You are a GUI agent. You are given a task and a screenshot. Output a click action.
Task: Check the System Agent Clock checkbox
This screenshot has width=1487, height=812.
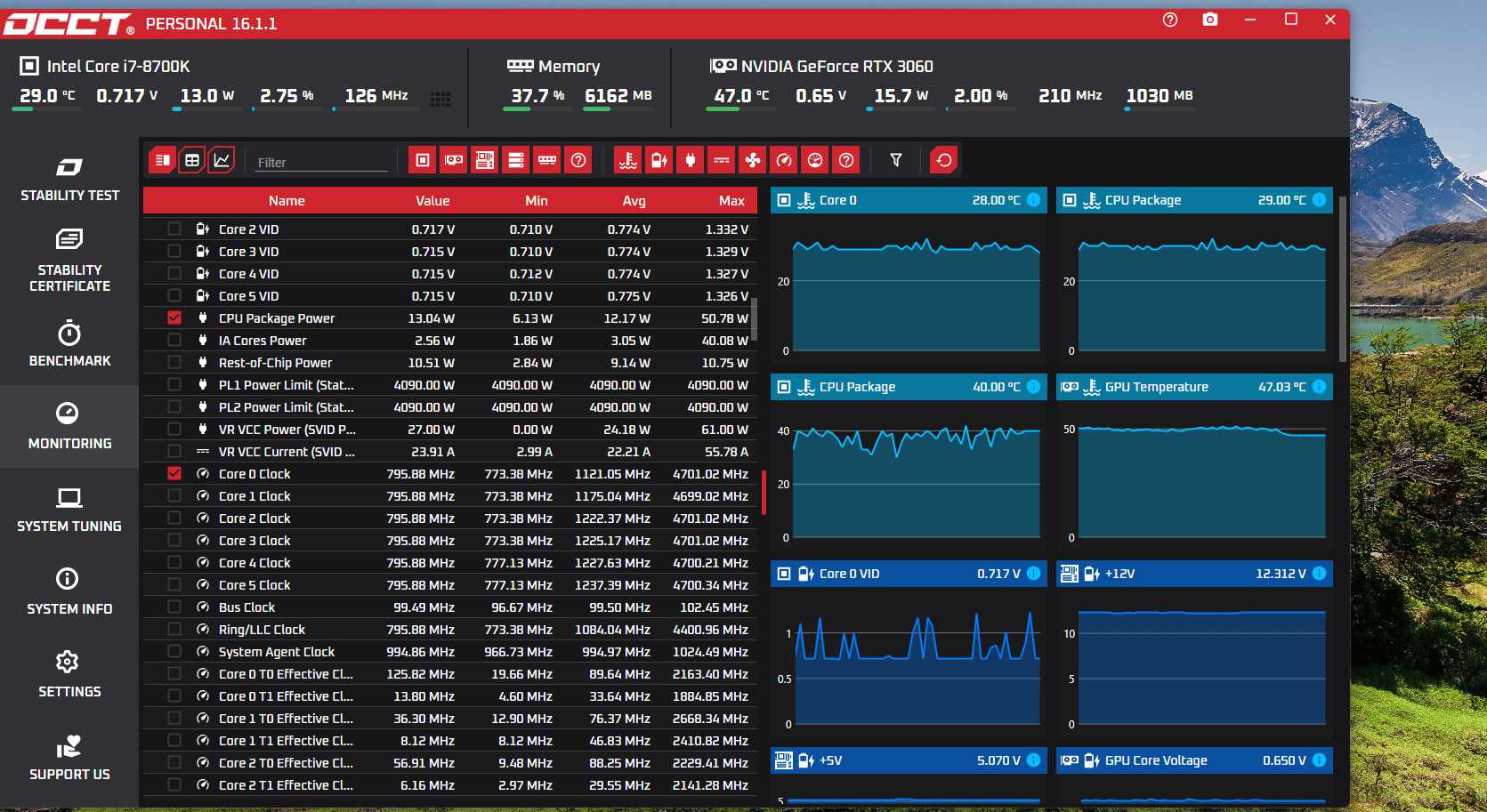tap(174, 651)
